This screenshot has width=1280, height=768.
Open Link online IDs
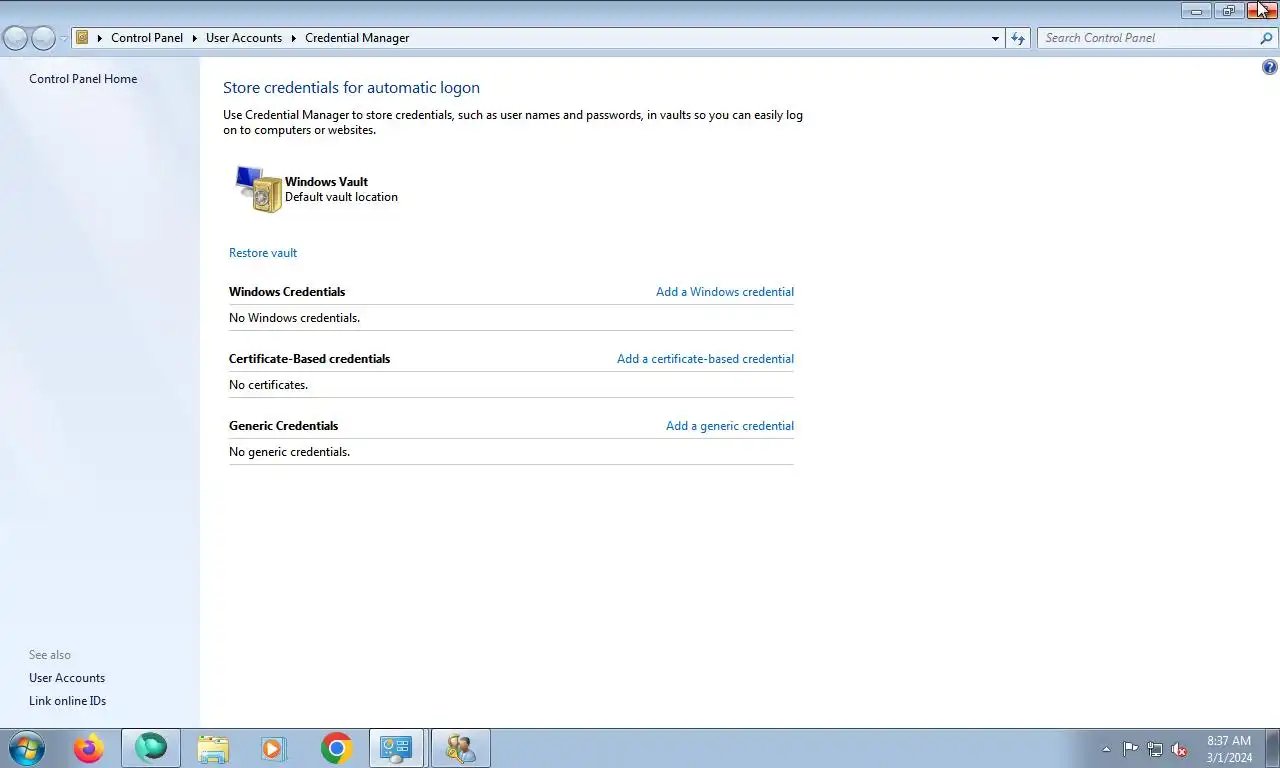coord(67,701)
